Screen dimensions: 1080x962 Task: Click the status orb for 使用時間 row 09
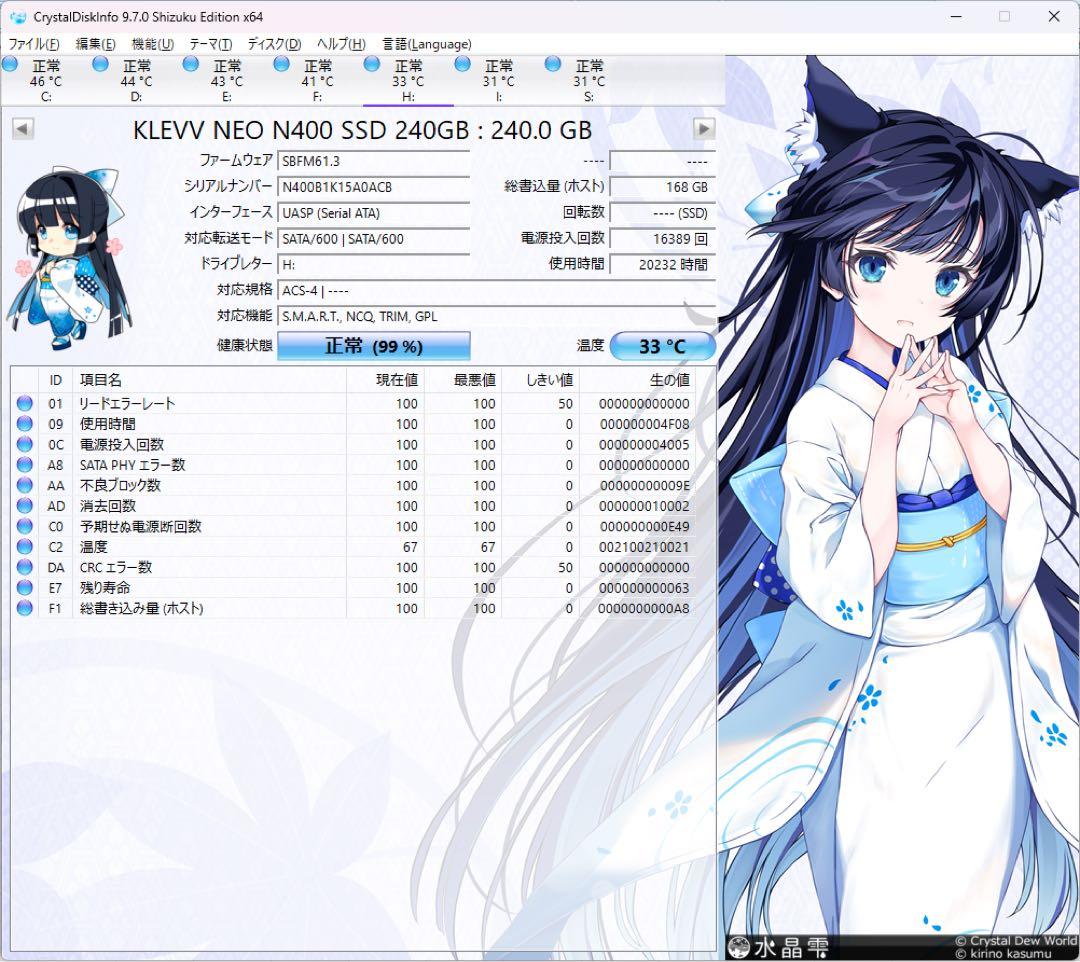pyautogui.click(x=24, y=424)
